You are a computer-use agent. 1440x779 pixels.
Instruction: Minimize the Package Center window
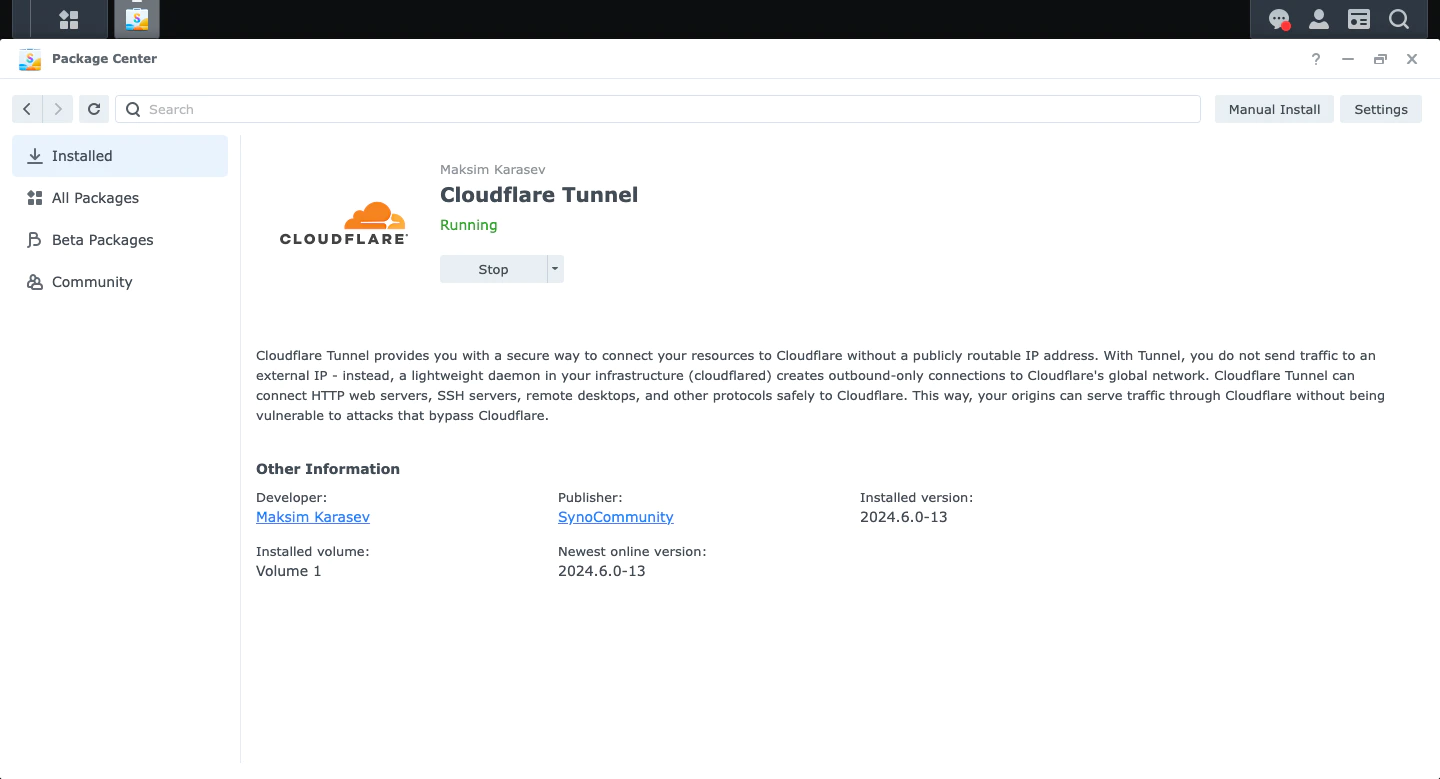point(1348,59)
